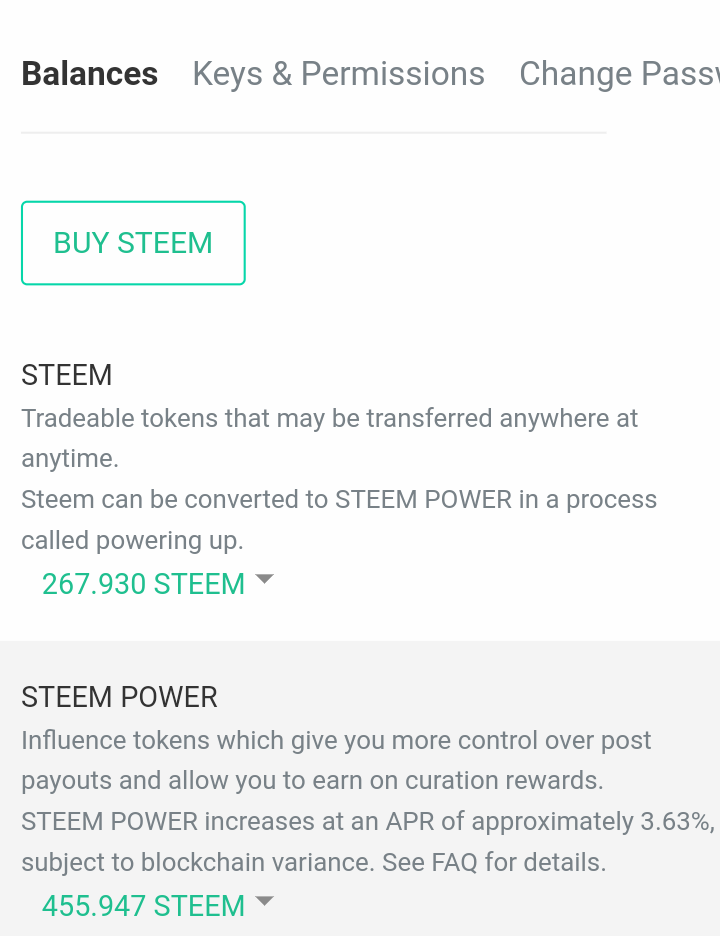This screenshot has height=936, width=720.
Task: Go to the Change Password tab
Action: pos(618,74)
